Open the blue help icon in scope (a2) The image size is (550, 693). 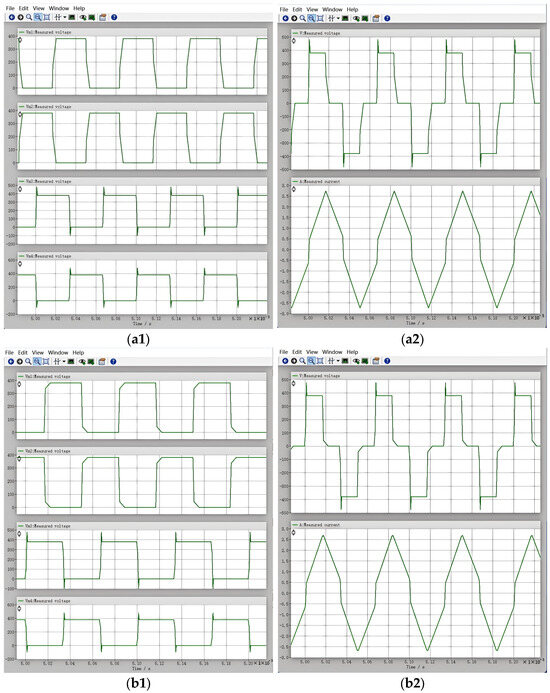387,18
